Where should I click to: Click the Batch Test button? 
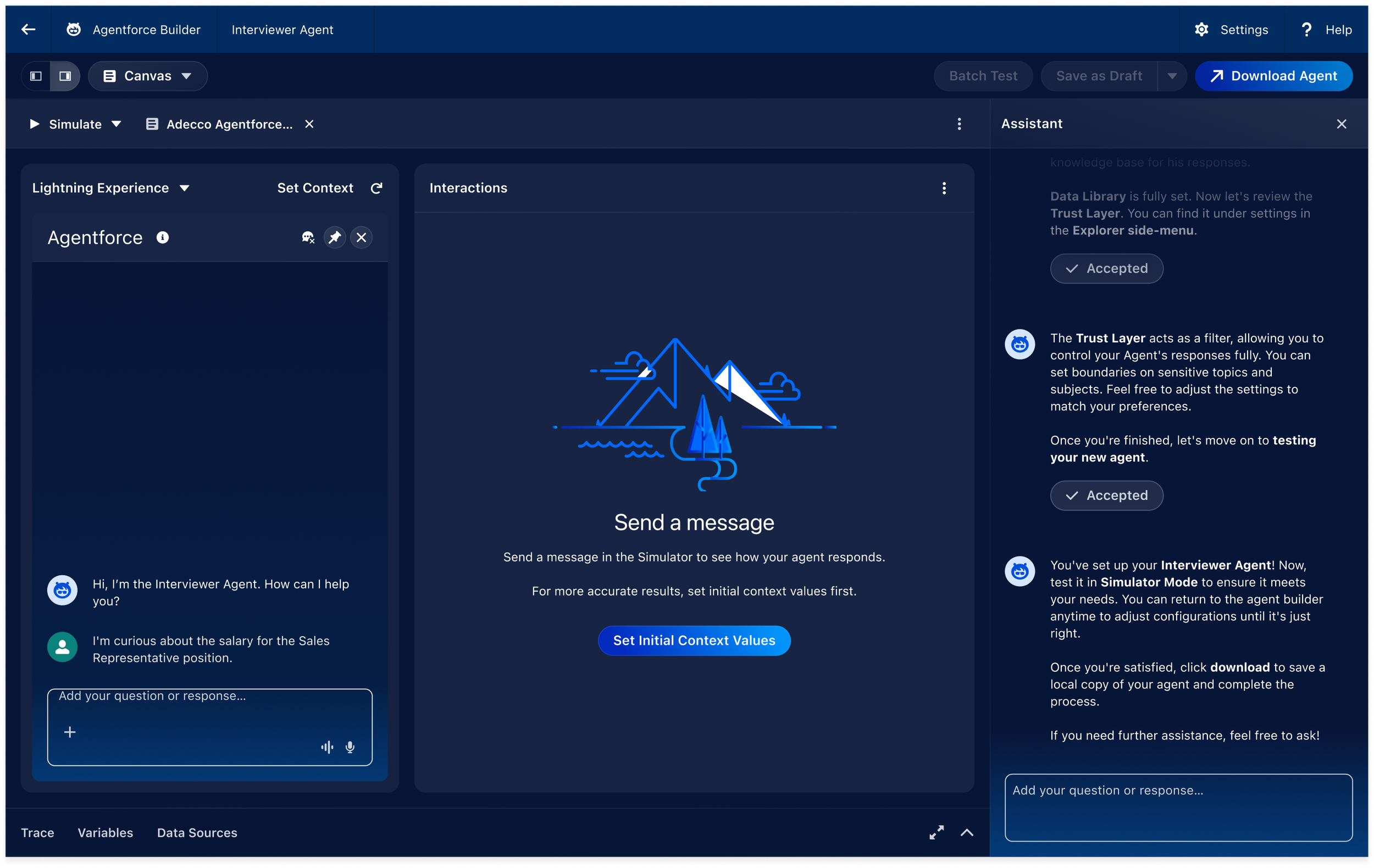(983, 76)
